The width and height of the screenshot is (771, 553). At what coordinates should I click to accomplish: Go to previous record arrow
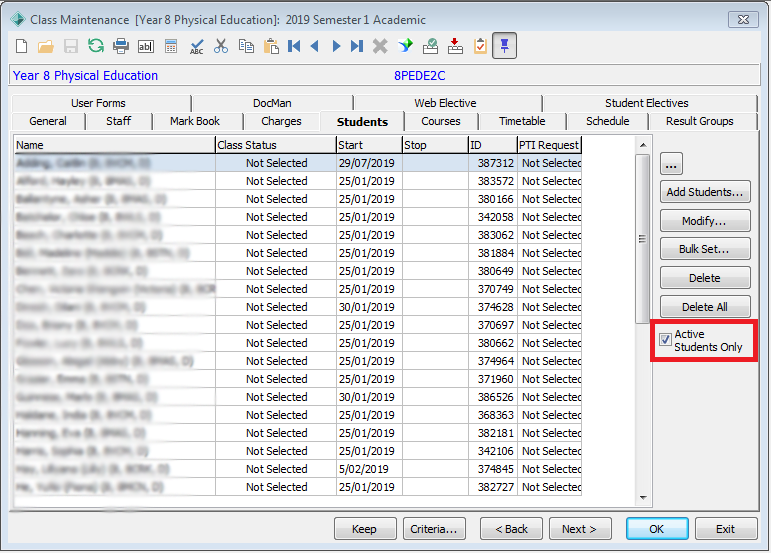pos(315,46)
